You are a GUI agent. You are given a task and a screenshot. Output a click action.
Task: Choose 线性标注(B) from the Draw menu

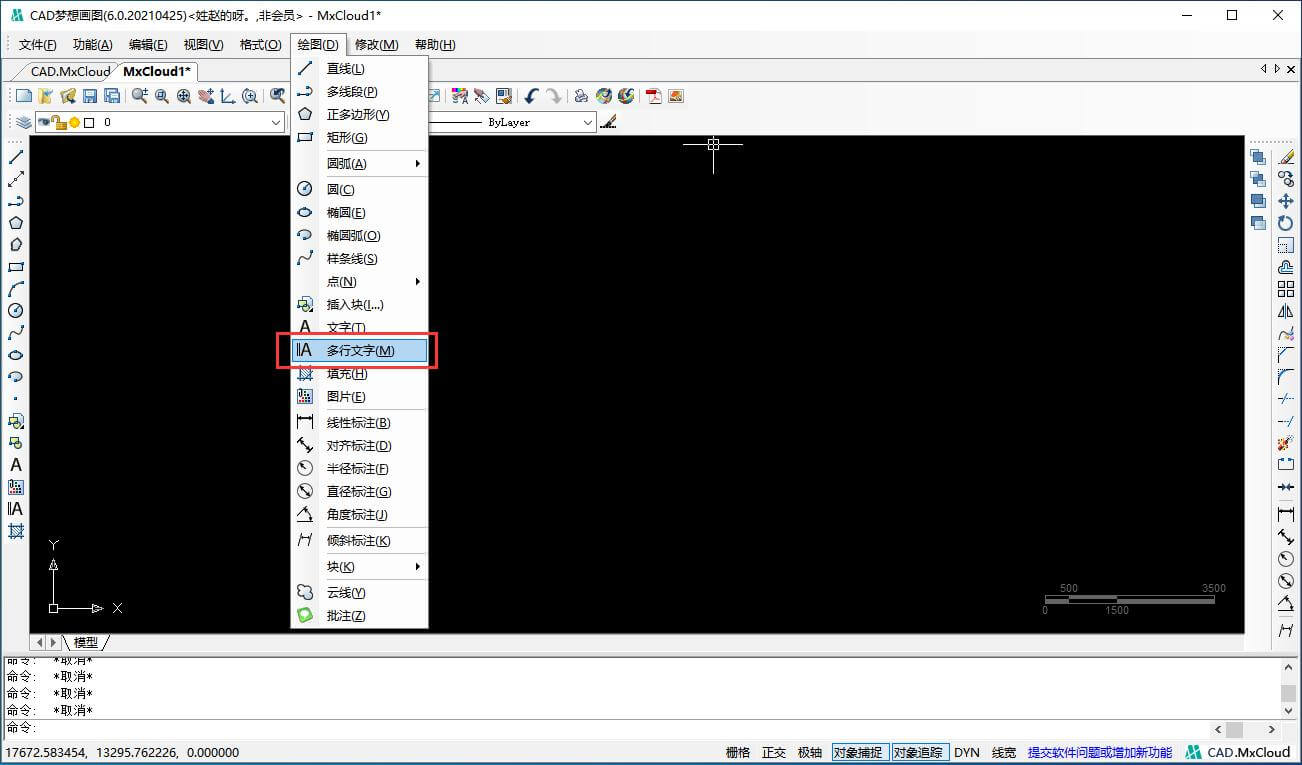(360, 422)
